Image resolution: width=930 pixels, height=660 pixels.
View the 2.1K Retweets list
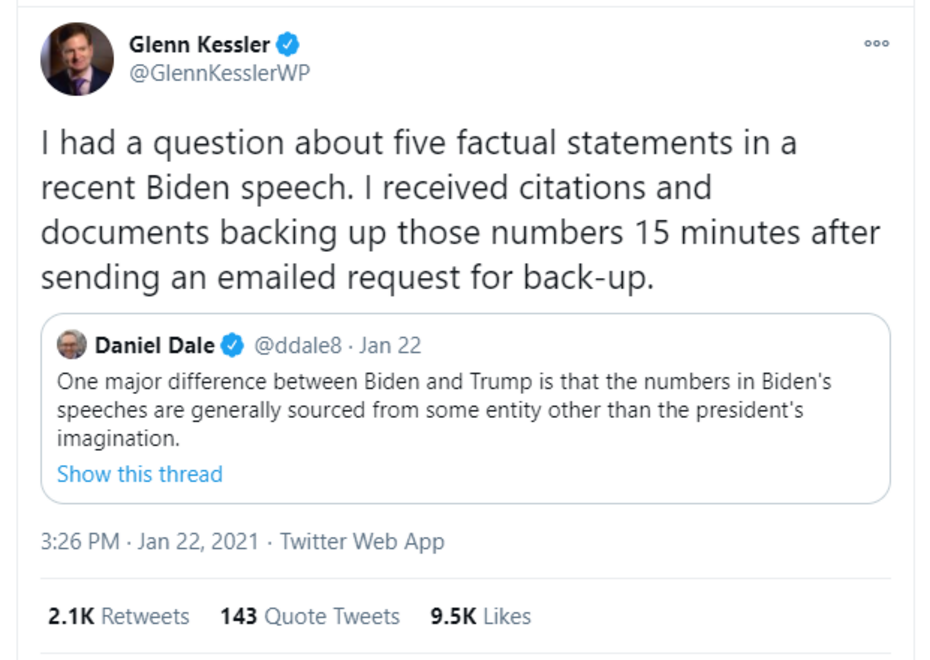[x=118, y=616]
